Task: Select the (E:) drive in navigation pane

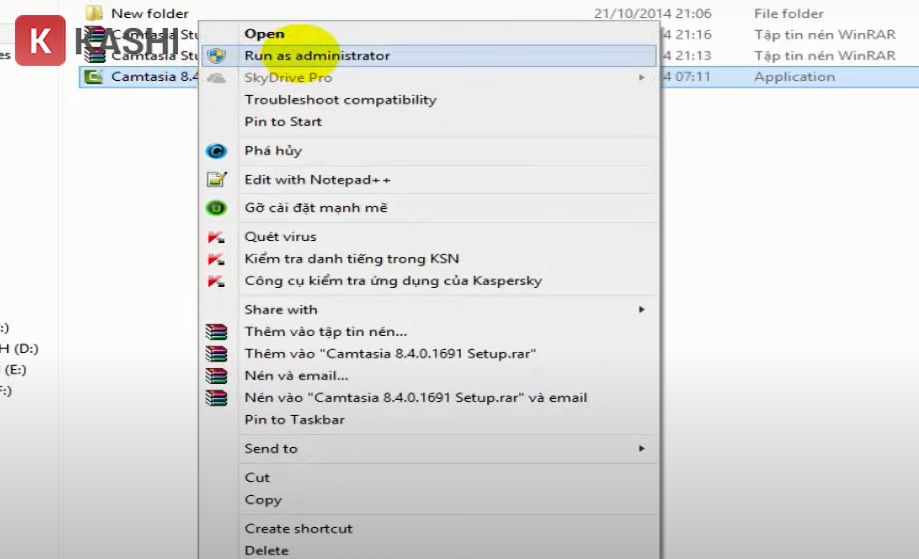Action: coord(15,370)
